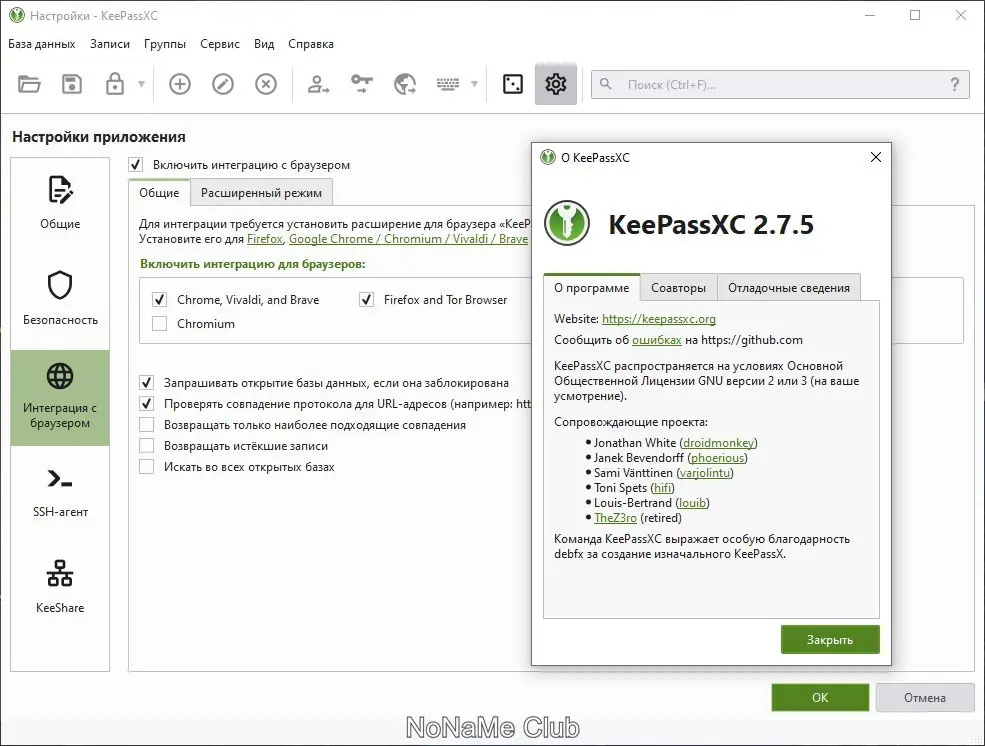The width and height of the screenshot is (985, 746).
Task: Open the SSH-агент settings category
Action: (60, 493)
